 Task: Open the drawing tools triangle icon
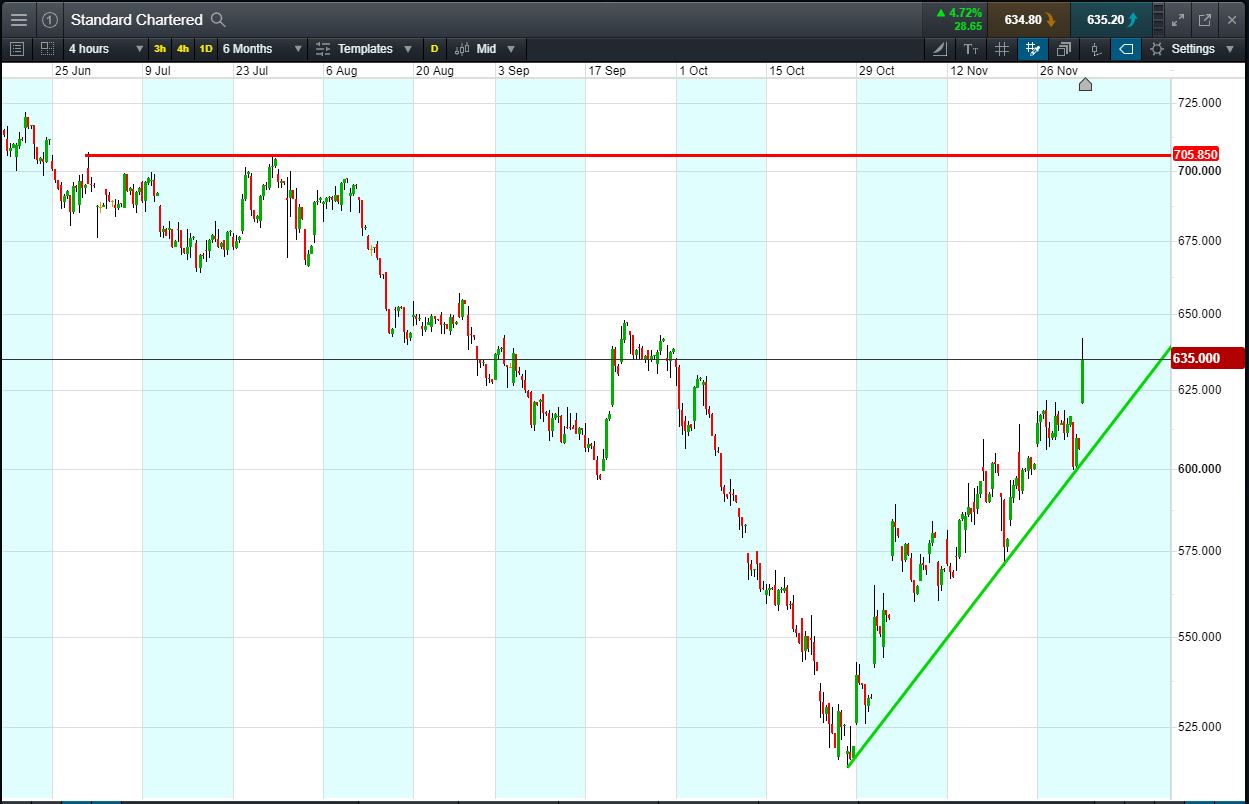(x=940, y=48)
